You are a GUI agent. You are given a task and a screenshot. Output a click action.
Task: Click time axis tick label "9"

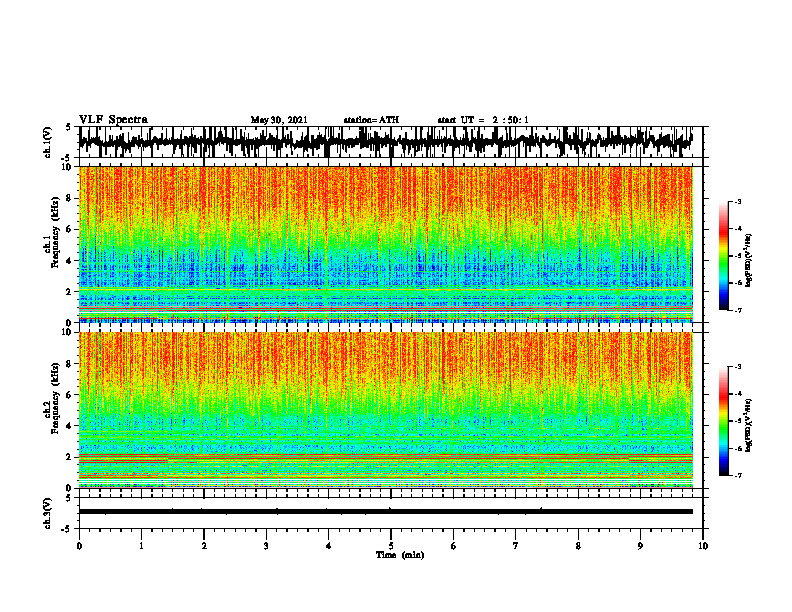click(x=640, y=546)
